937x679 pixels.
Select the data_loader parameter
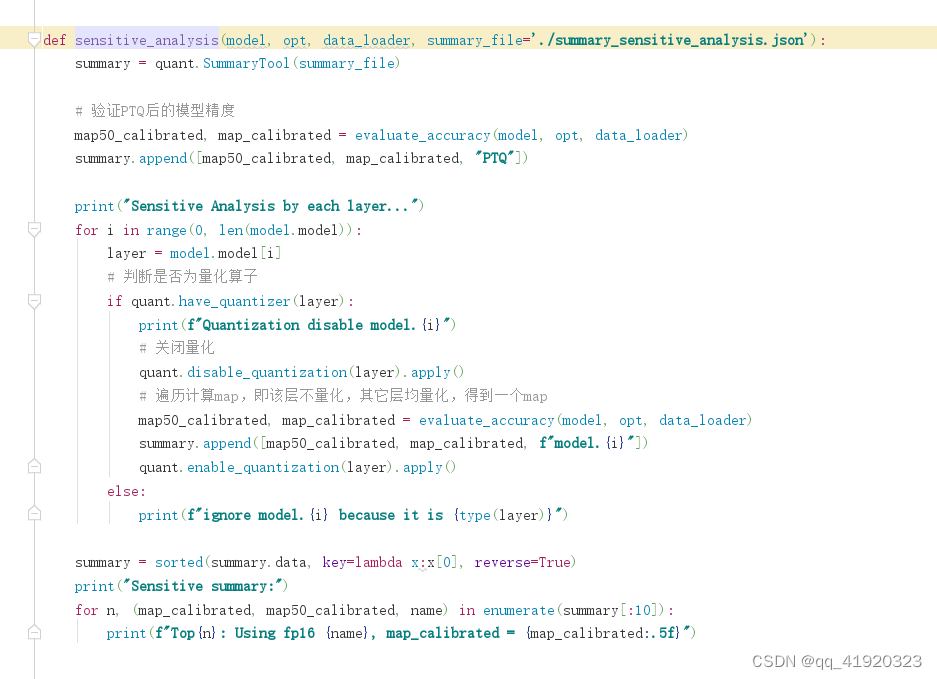365,39
